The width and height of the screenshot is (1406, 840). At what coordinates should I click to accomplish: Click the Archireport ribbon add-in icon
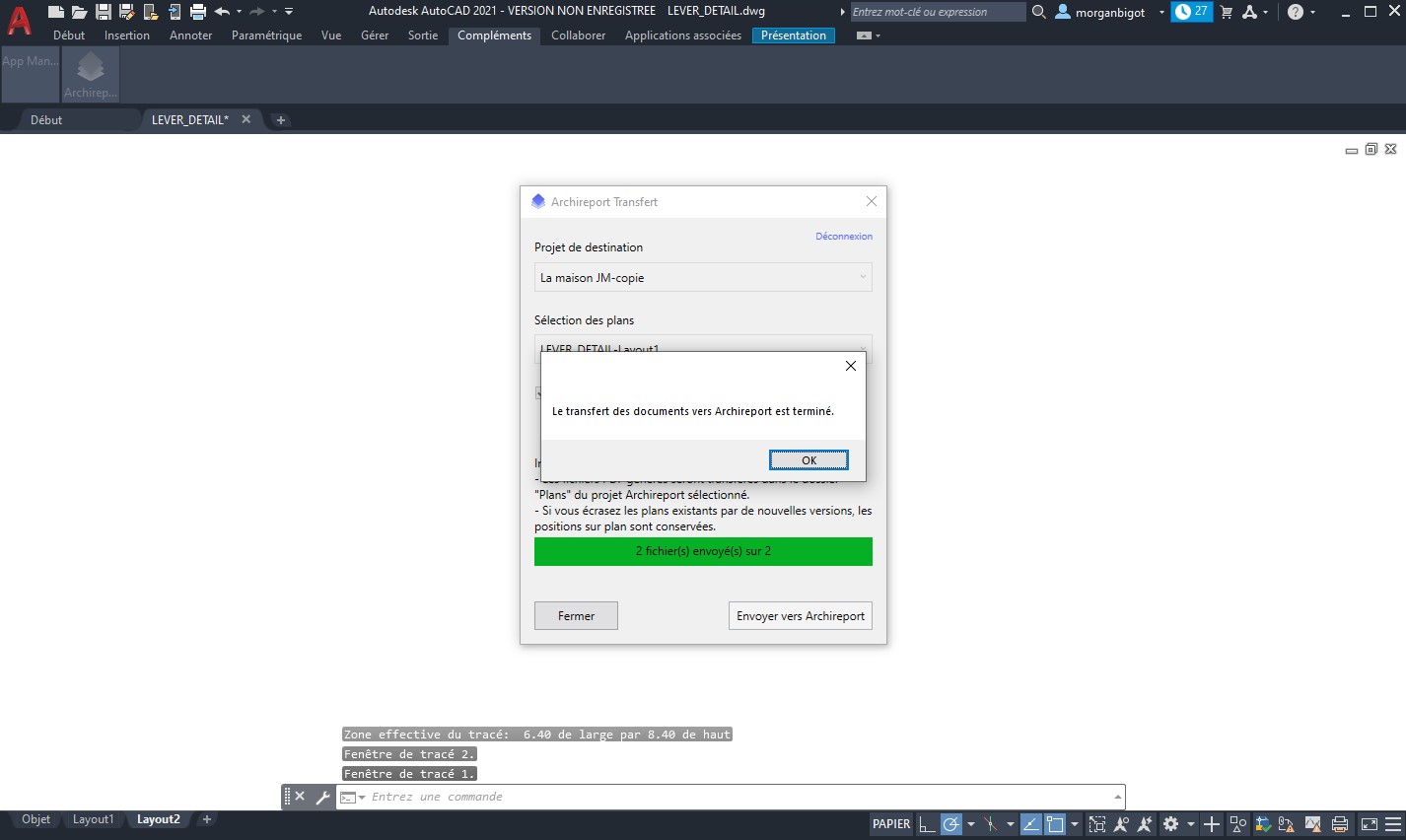coord(91,74)
